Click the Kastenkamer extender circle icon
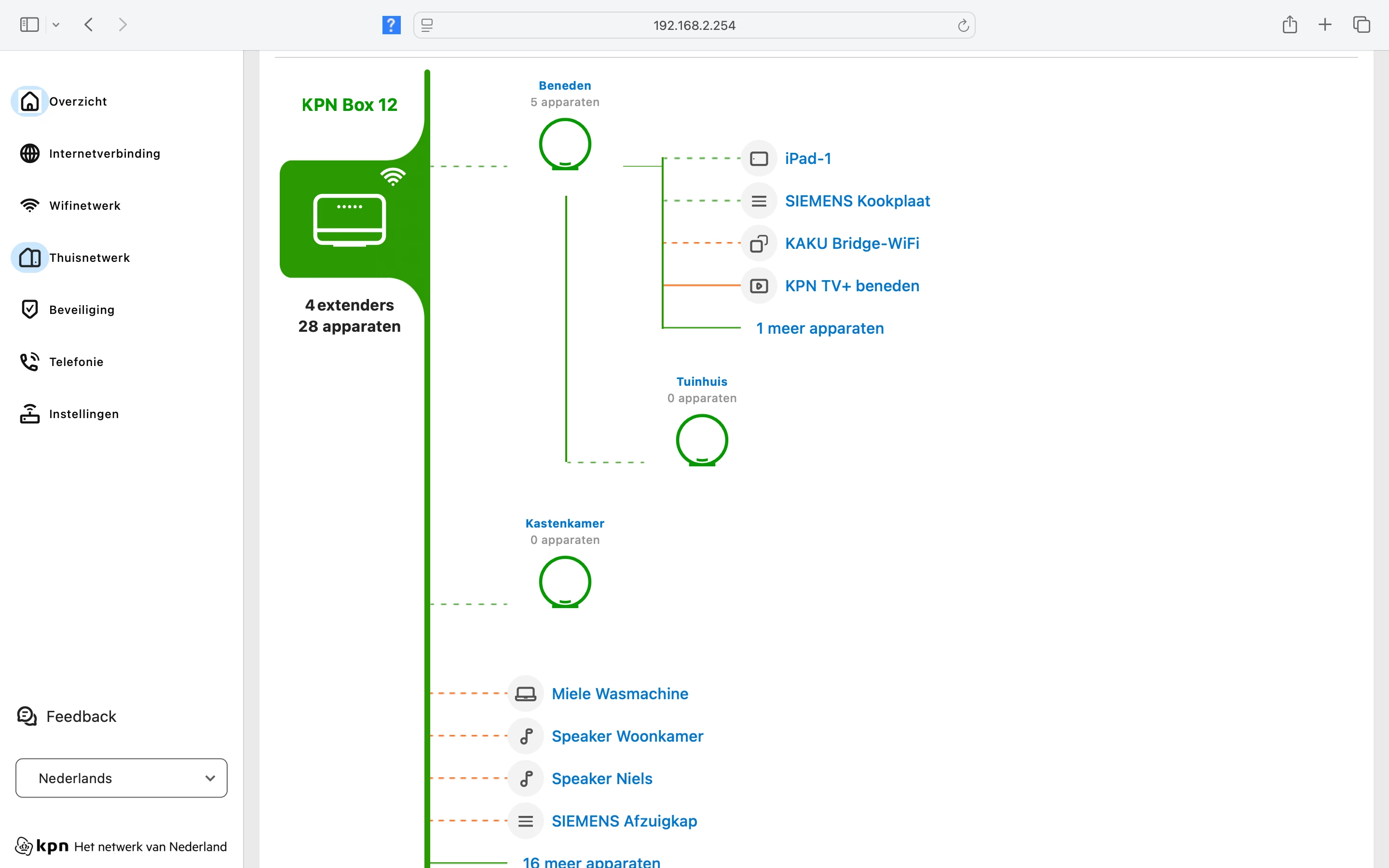This screenshot has height=868, width=1389. click(565, 582)
